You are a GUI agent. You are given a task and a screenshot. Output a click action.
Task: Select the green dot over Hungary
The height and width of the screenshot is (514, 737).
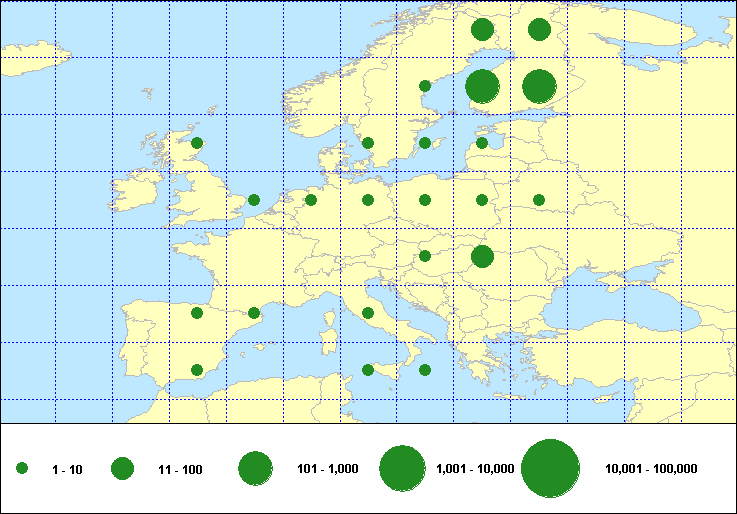[x=425, y=256]
